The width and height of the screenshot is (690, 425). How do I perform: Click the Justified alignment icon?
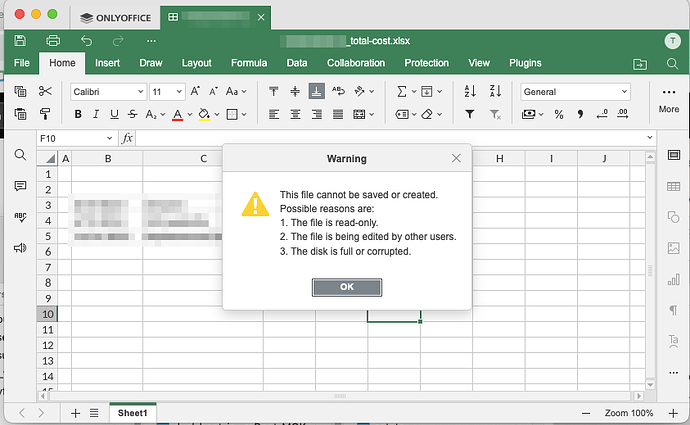(338, 114)
